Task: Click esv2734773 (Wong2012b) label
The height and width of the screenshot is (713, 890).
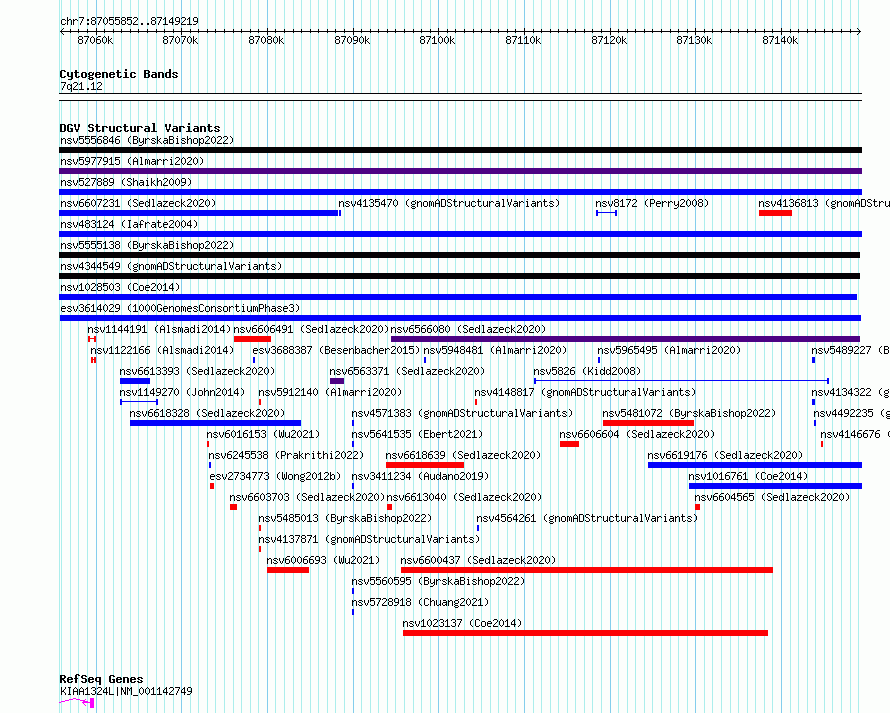Action: click(x=275, y=476)
